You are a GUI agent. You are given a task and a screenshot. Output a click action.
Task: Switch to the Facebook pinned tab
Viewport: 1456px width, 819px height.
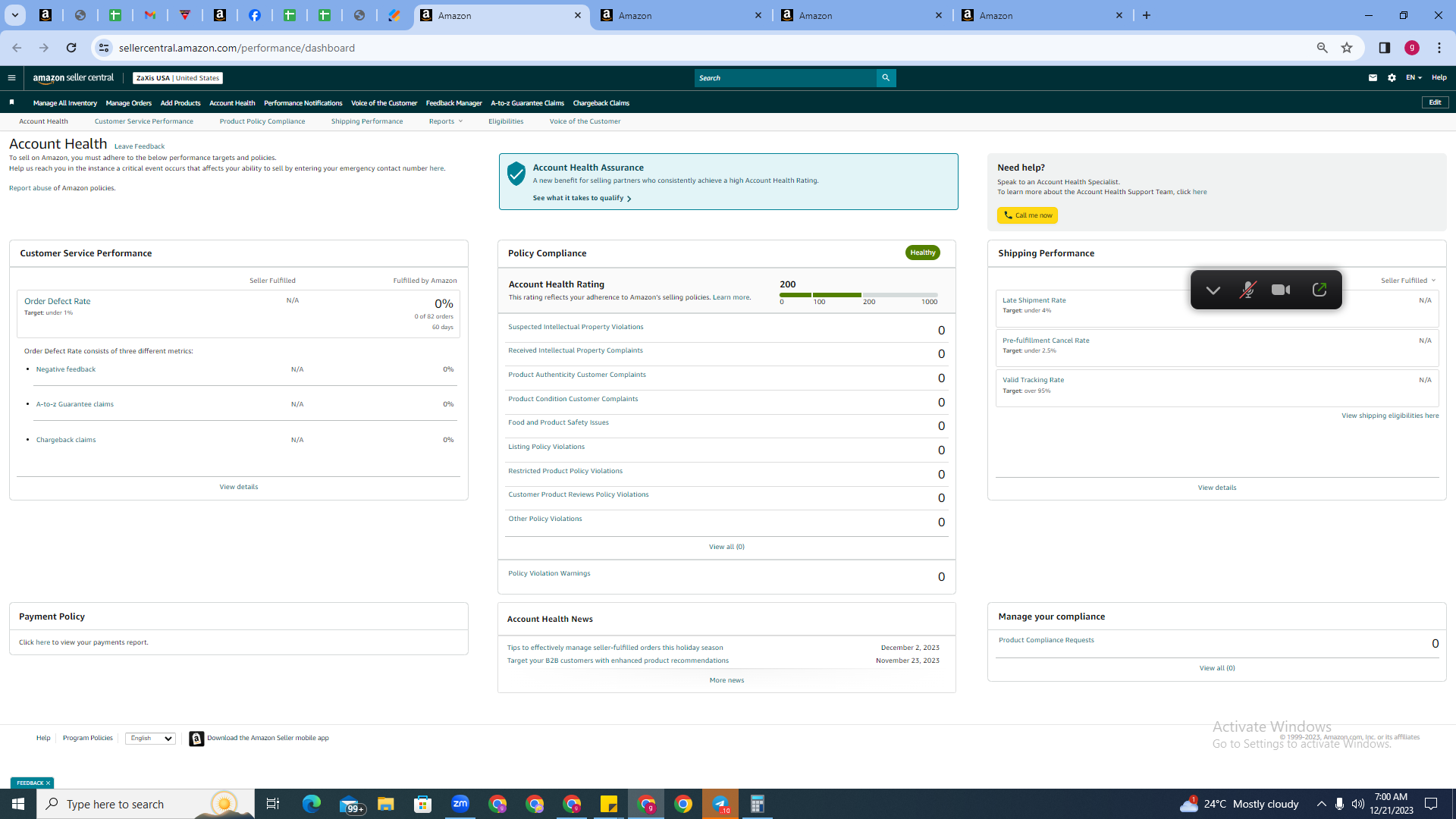pos(255,15)
